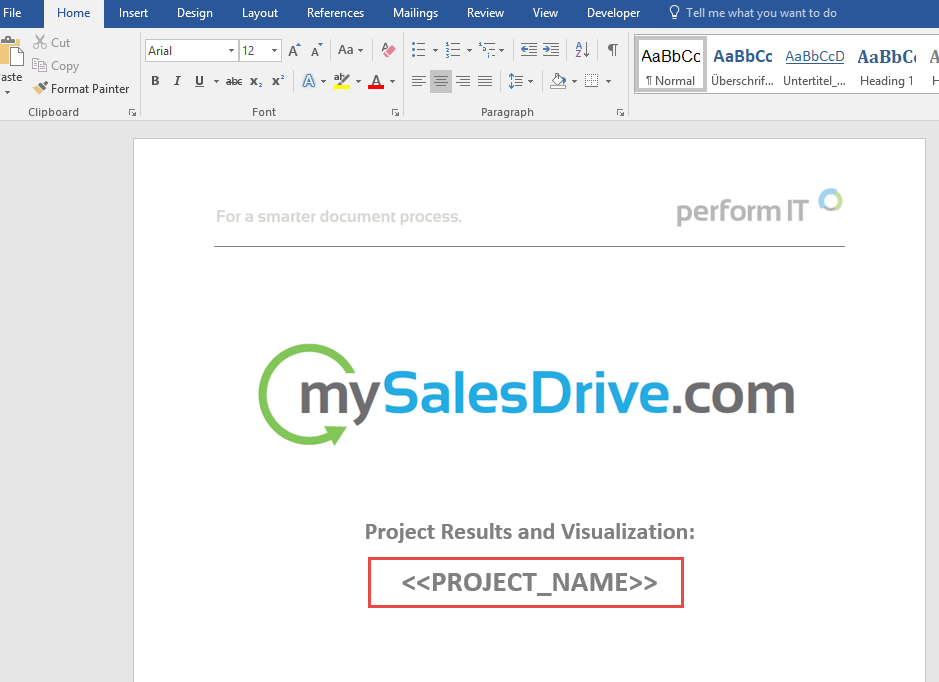Viewport: 939px width, 682px height.
Task: Clear all formatting eraser icon
Action: coord(388,50)
